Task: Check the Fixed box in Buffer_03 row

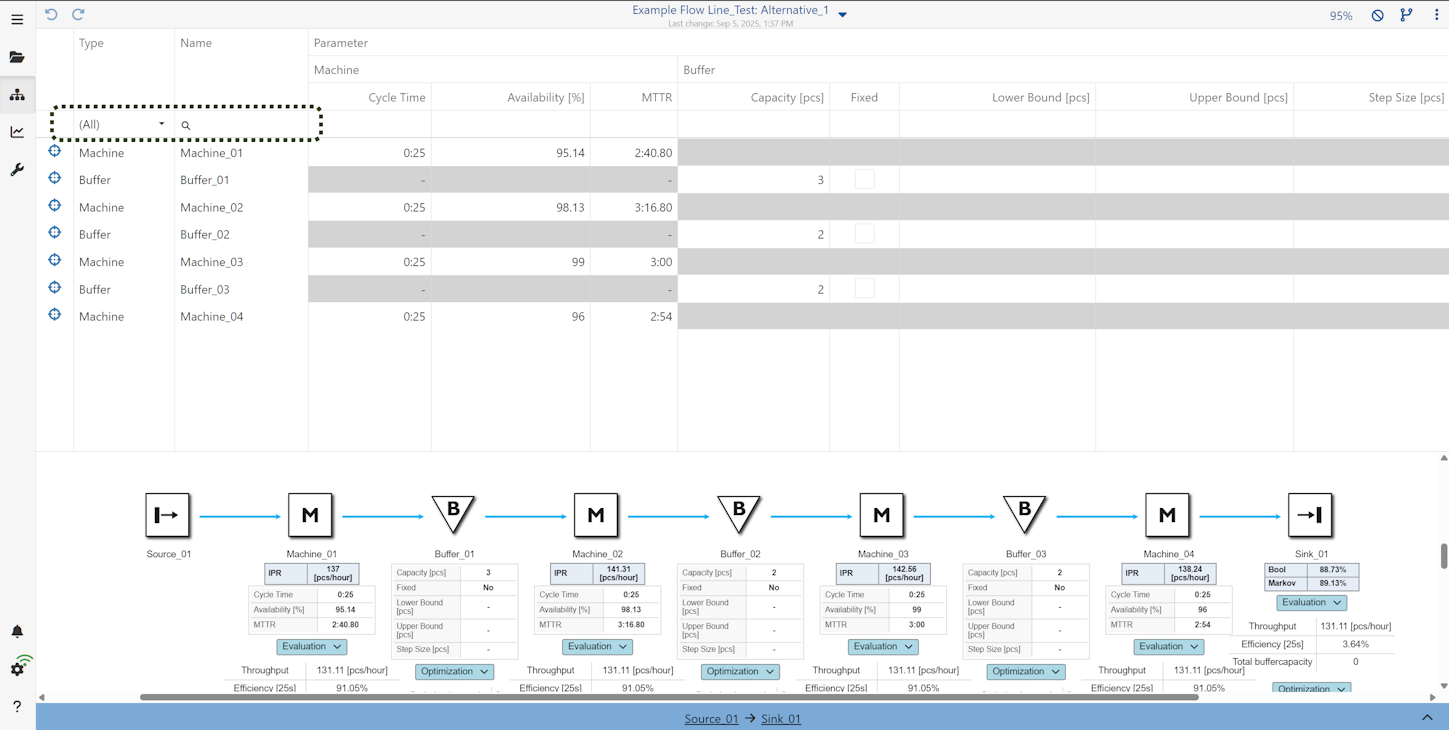Action: 862,286
